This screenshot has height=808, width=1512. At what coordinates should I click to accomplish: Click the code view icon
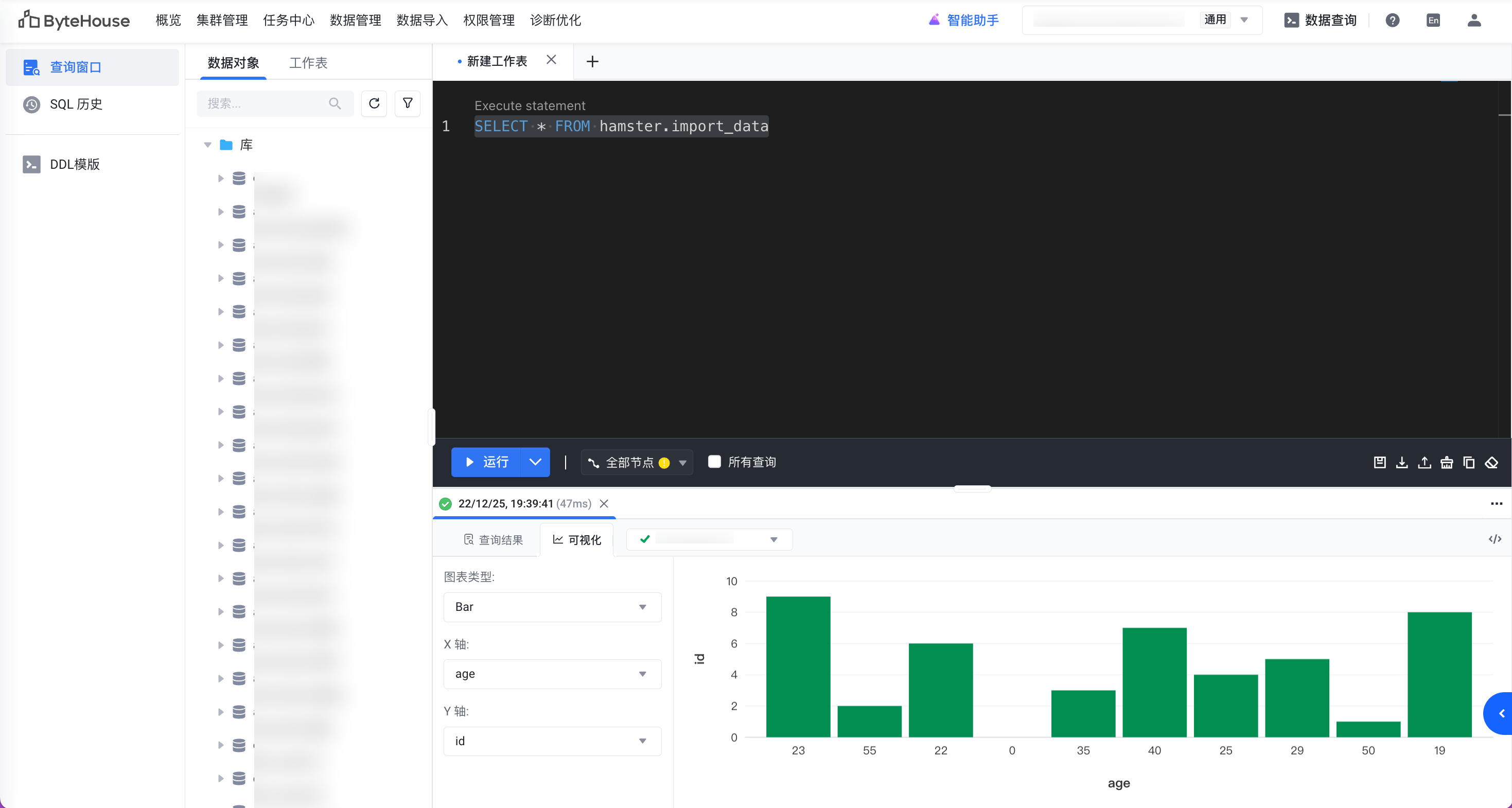(x=1495, y=539)
